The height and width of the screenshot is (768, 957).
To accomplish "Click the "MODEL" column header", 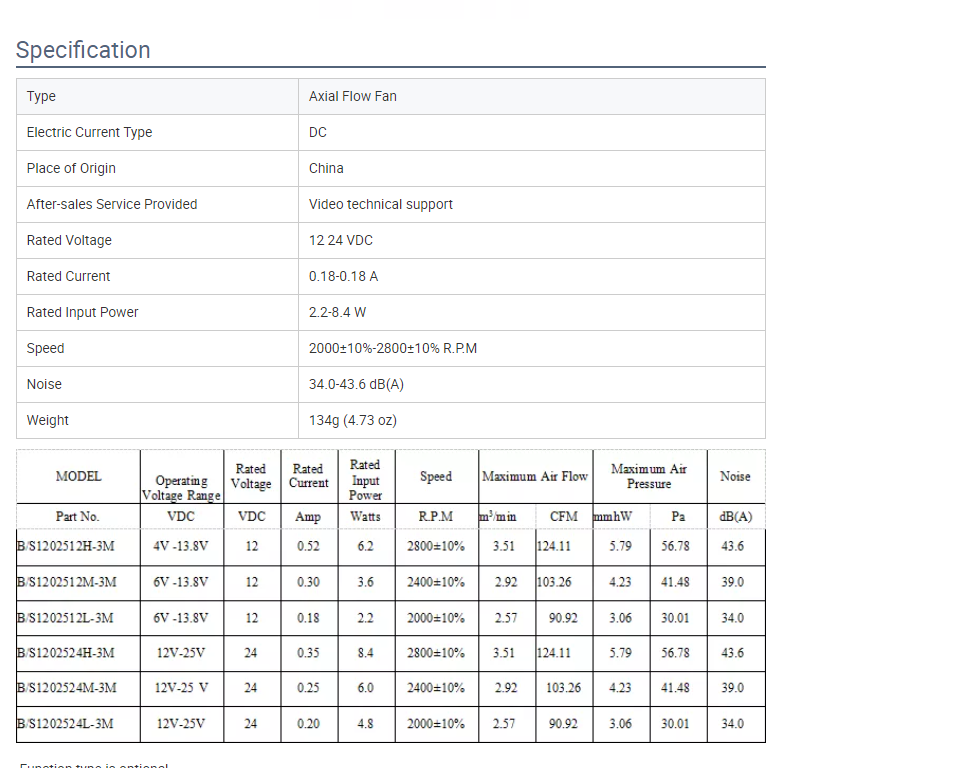I will tap(79, 476).
